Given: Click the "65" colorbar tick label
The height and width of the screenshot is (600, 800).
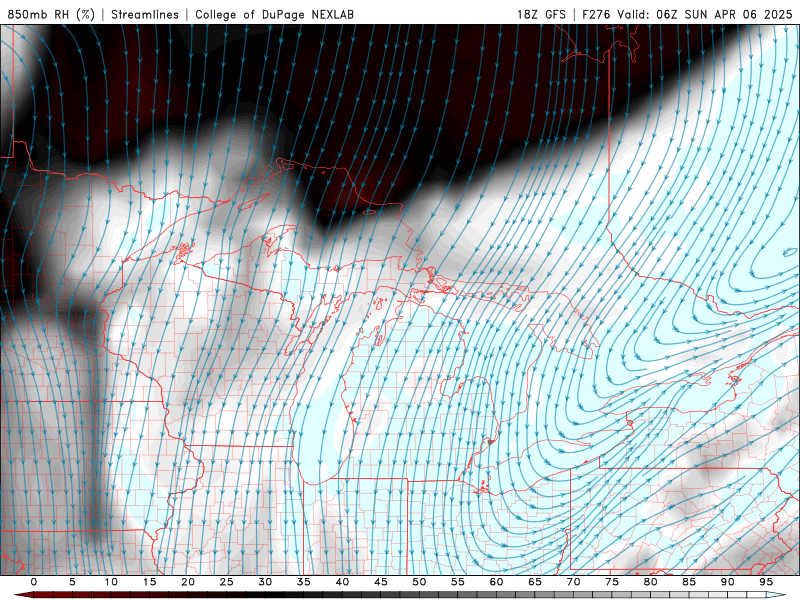Looking at the screenshot, I should [535, 582].
